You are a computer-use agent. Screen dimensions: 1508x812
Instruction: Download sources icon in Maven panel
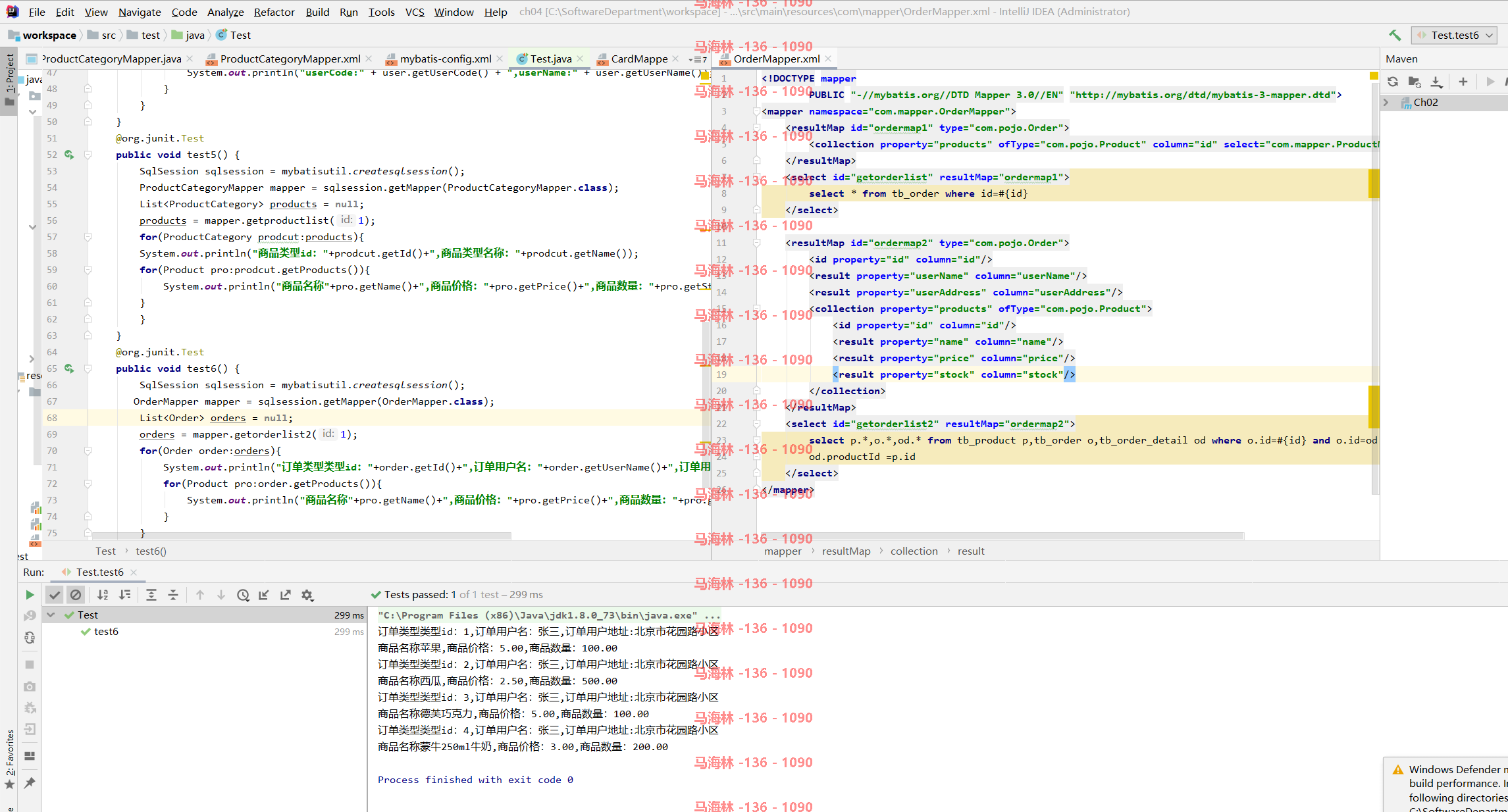pyautogui.click(x=1436, y=82)
